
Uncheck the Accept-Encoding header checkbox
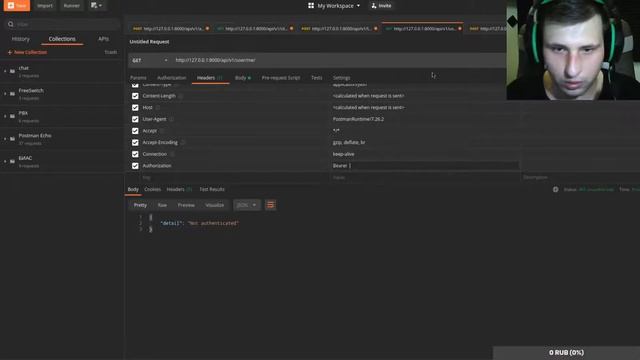pos(135,142)
